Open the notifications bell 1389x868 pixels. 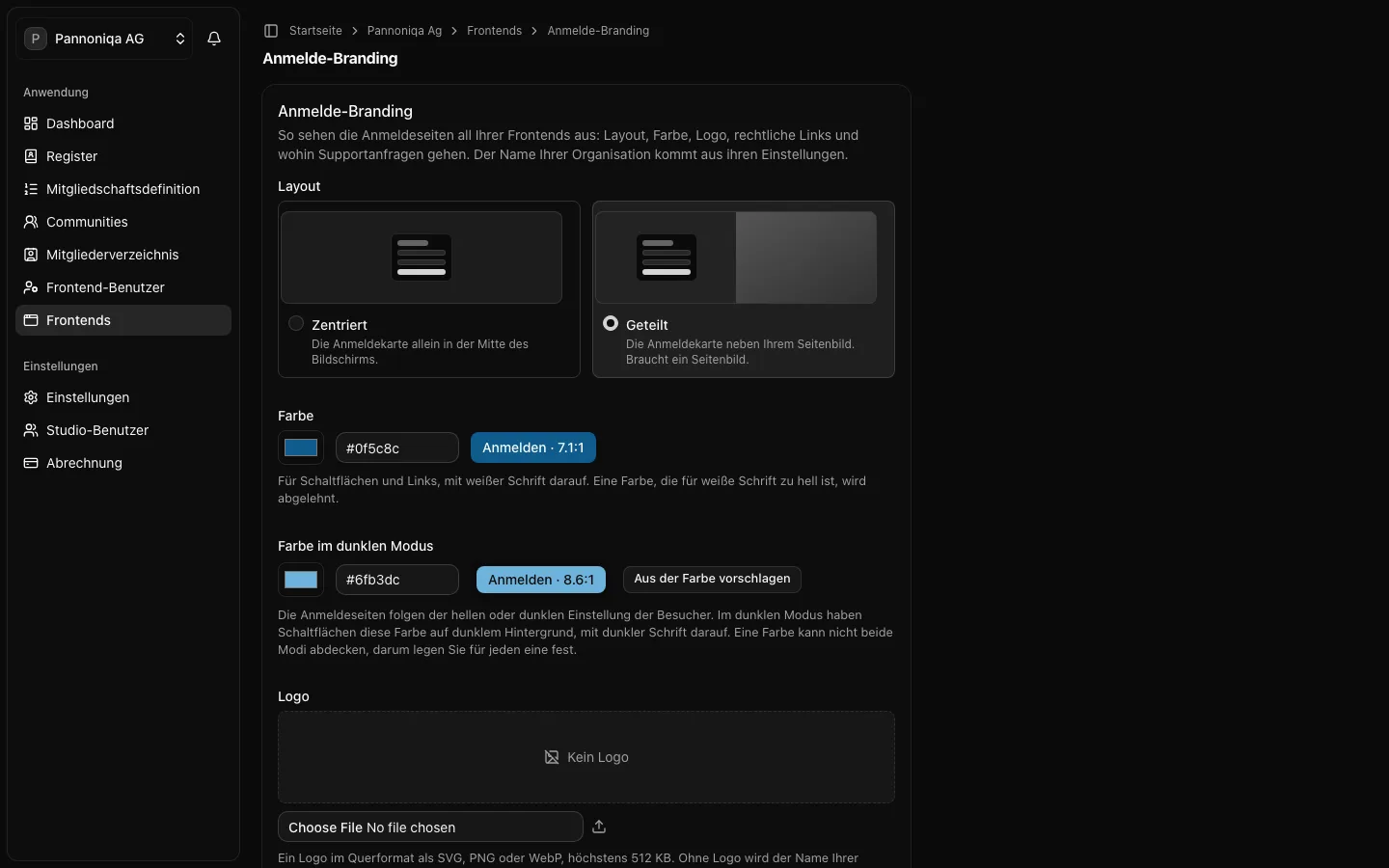tap(214, 39)
